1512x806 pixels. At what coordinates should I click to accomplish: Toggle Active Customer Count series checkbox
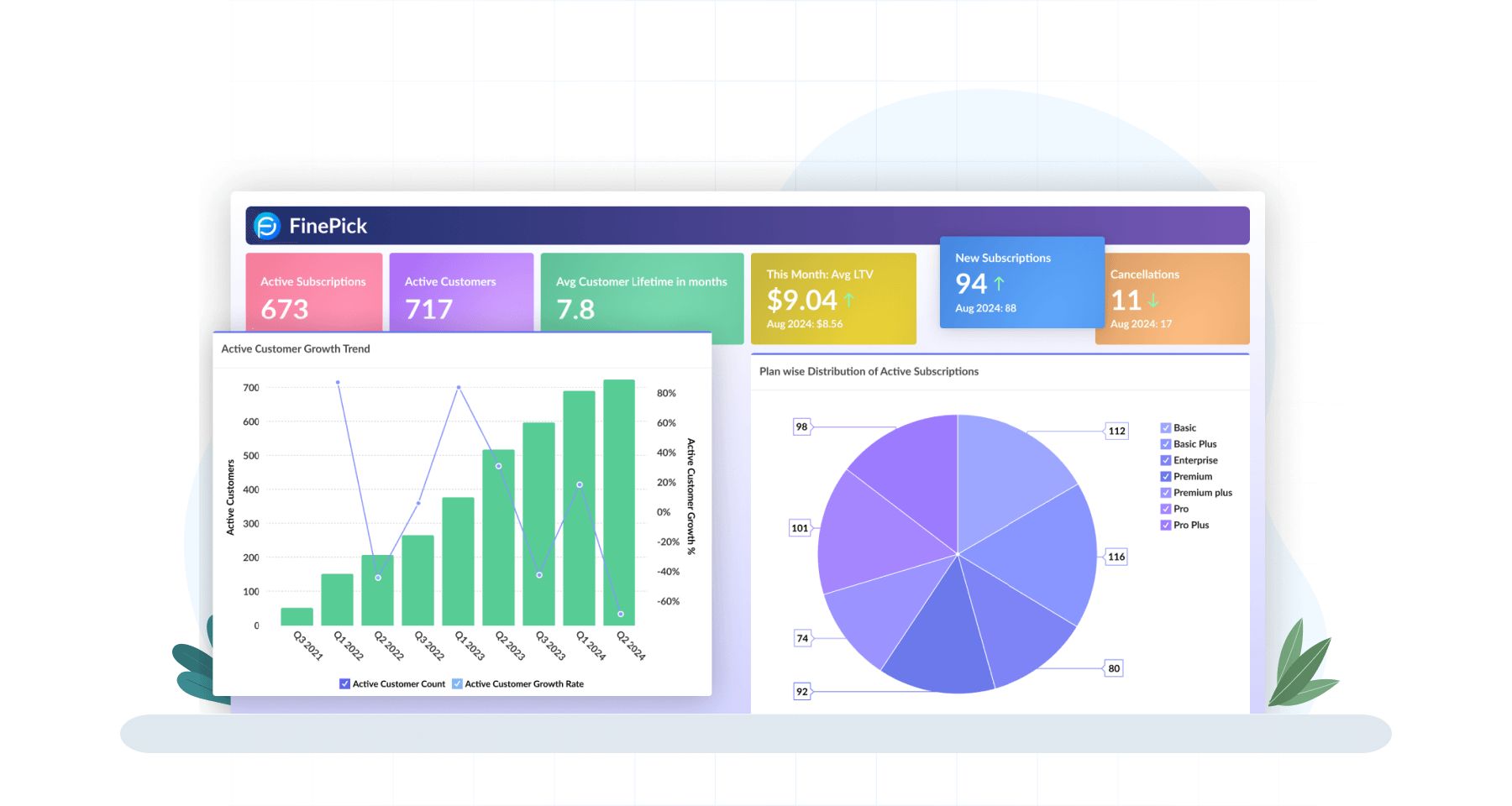(x=344, y=683)
